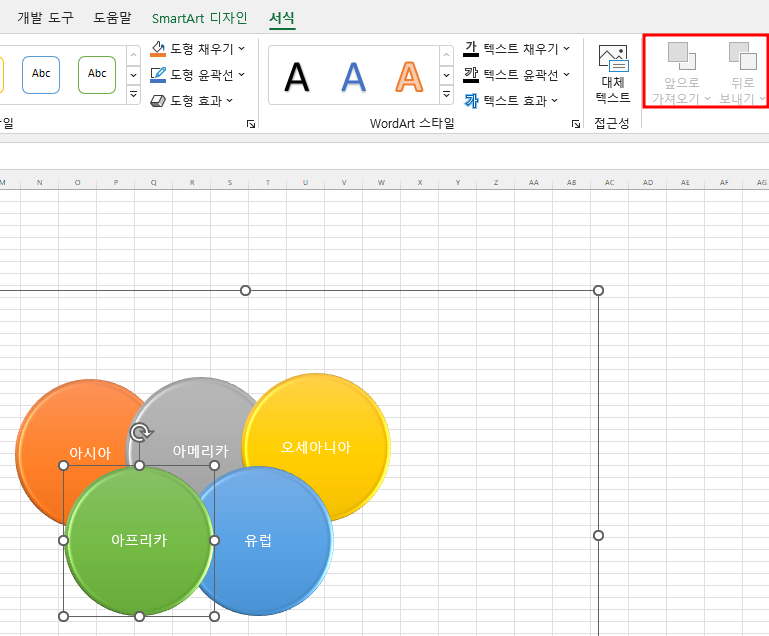Click the 텍스트 채우기 icon
769x636 pixels.
point(471,49)
